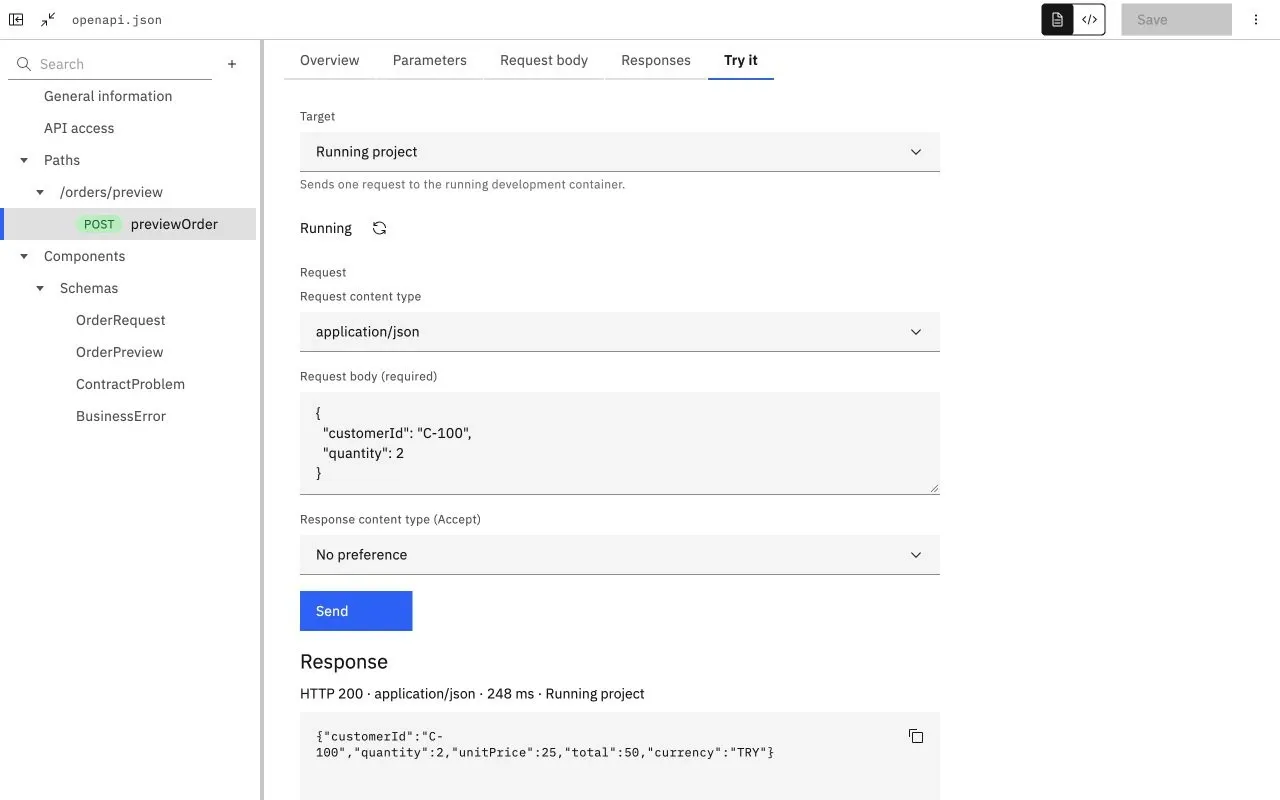Toggle the sidebar panel icon

point(16,19)
